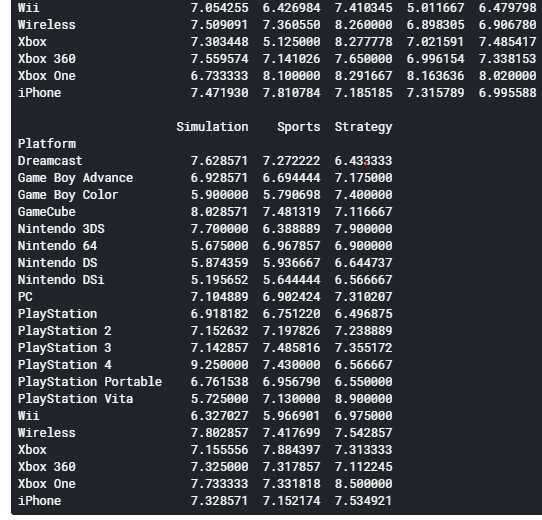Click Xbox One value 8.291667
The width and height of the screenshot is (542, 520).
[363, 75]
